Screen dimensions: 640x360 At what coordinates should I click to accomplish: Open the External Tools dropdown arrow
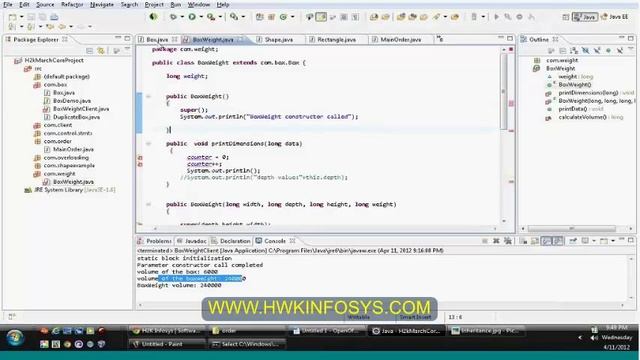pos(220,17)
